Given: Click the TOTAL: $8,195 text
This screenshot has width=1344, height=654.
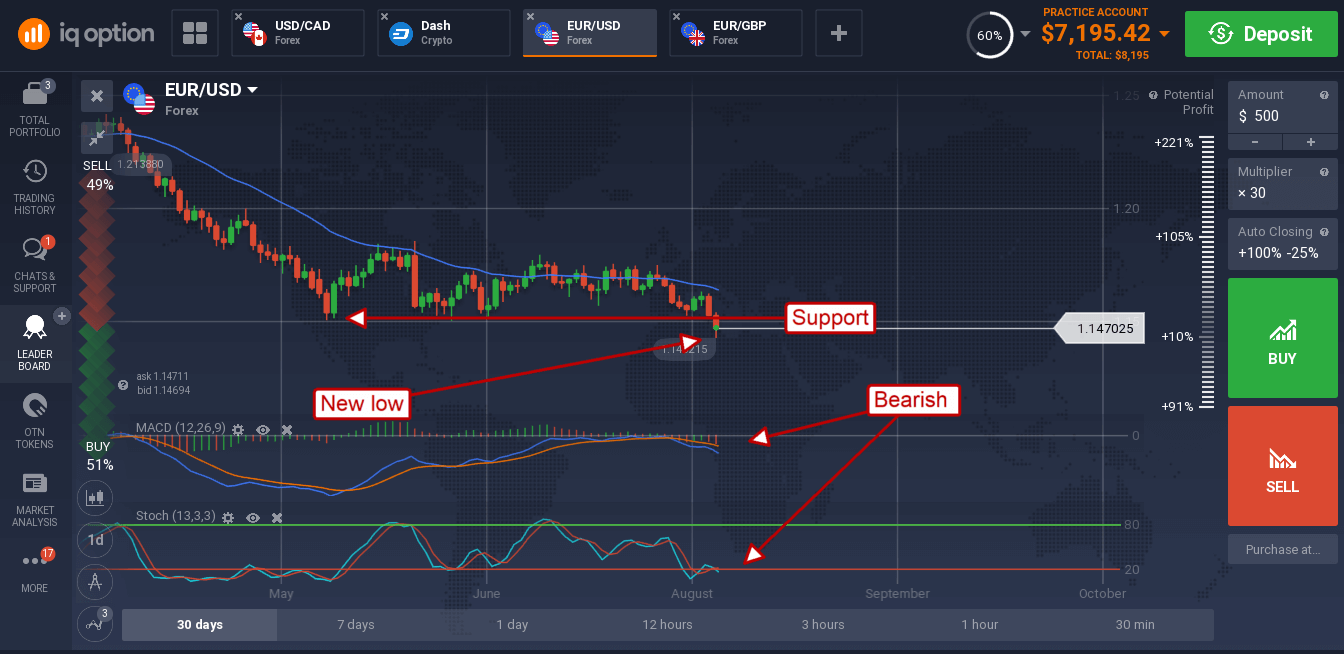Looking at the screenshot, I should [1110, 56].
